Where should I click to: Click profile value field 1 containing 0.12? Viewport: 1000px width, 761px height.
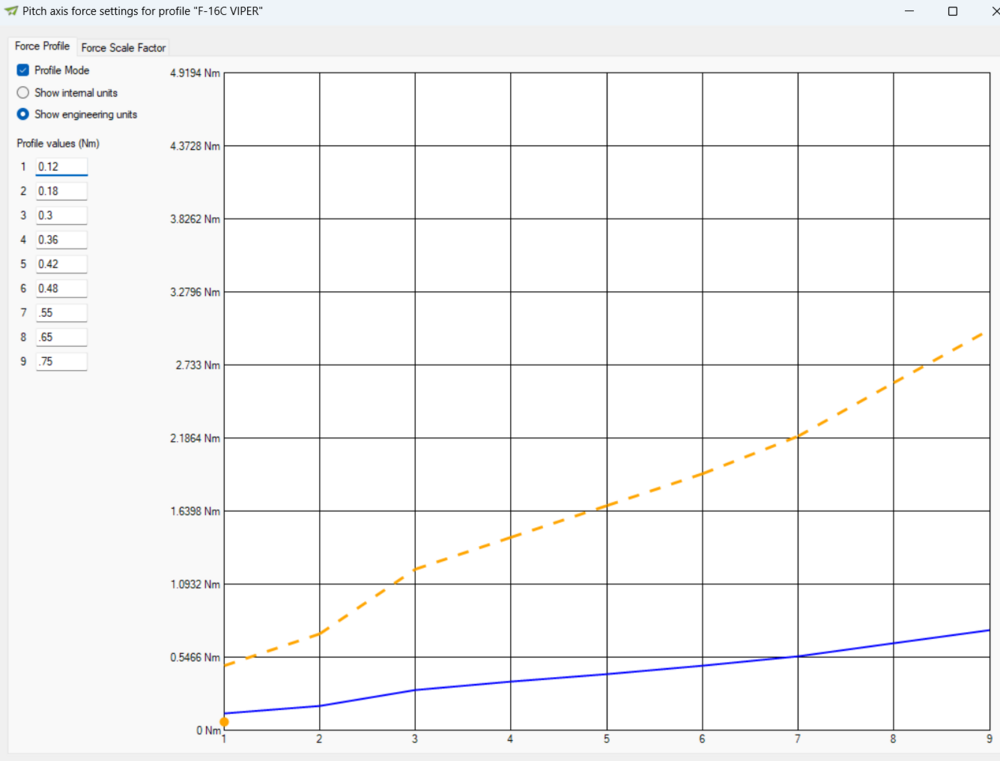click(x=61, y=167)
